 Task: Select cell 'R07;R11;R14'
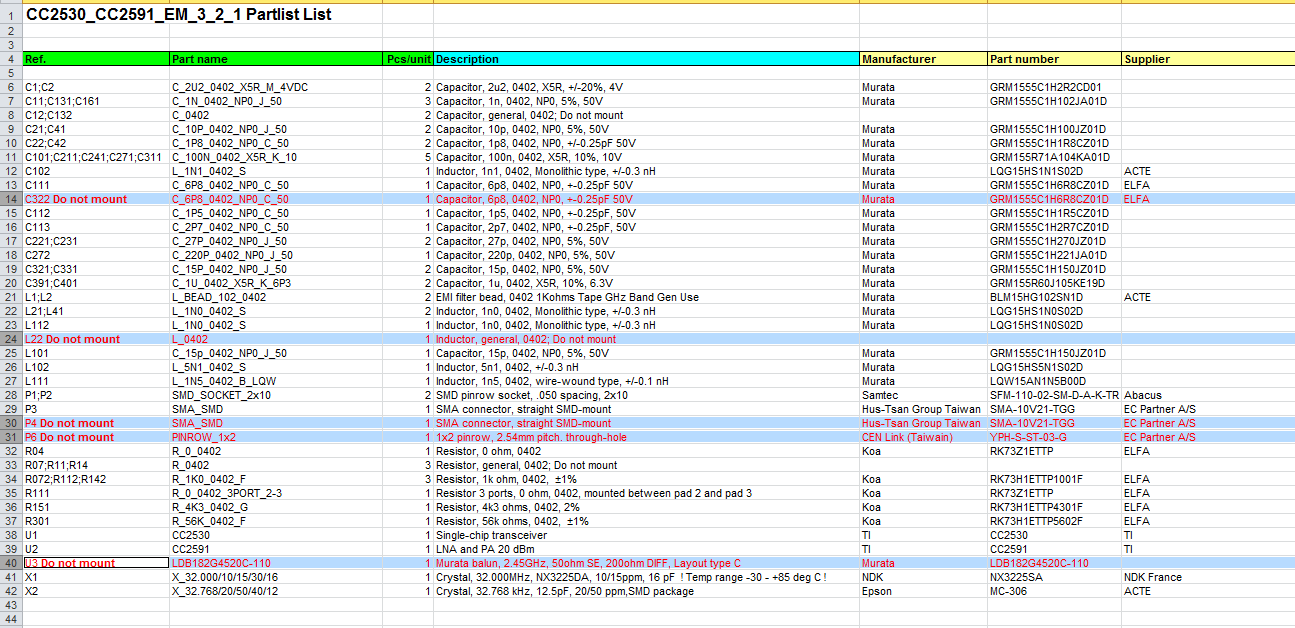[96, 465]
